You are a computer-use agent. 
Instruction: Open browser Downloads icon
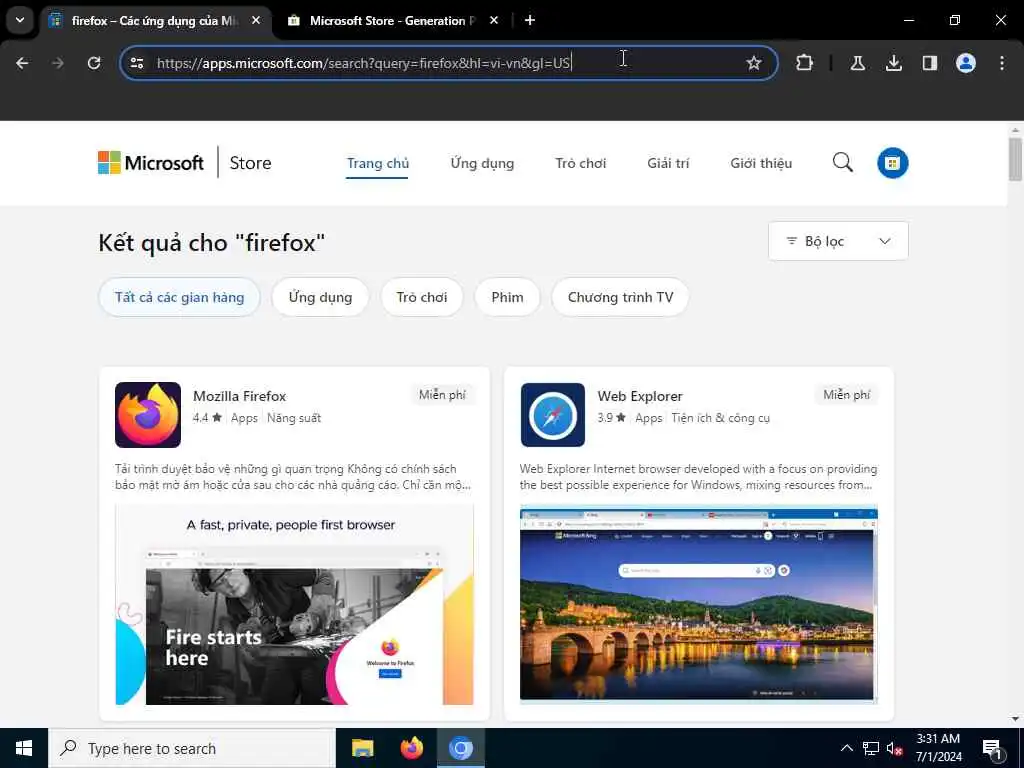coord(893,63)
